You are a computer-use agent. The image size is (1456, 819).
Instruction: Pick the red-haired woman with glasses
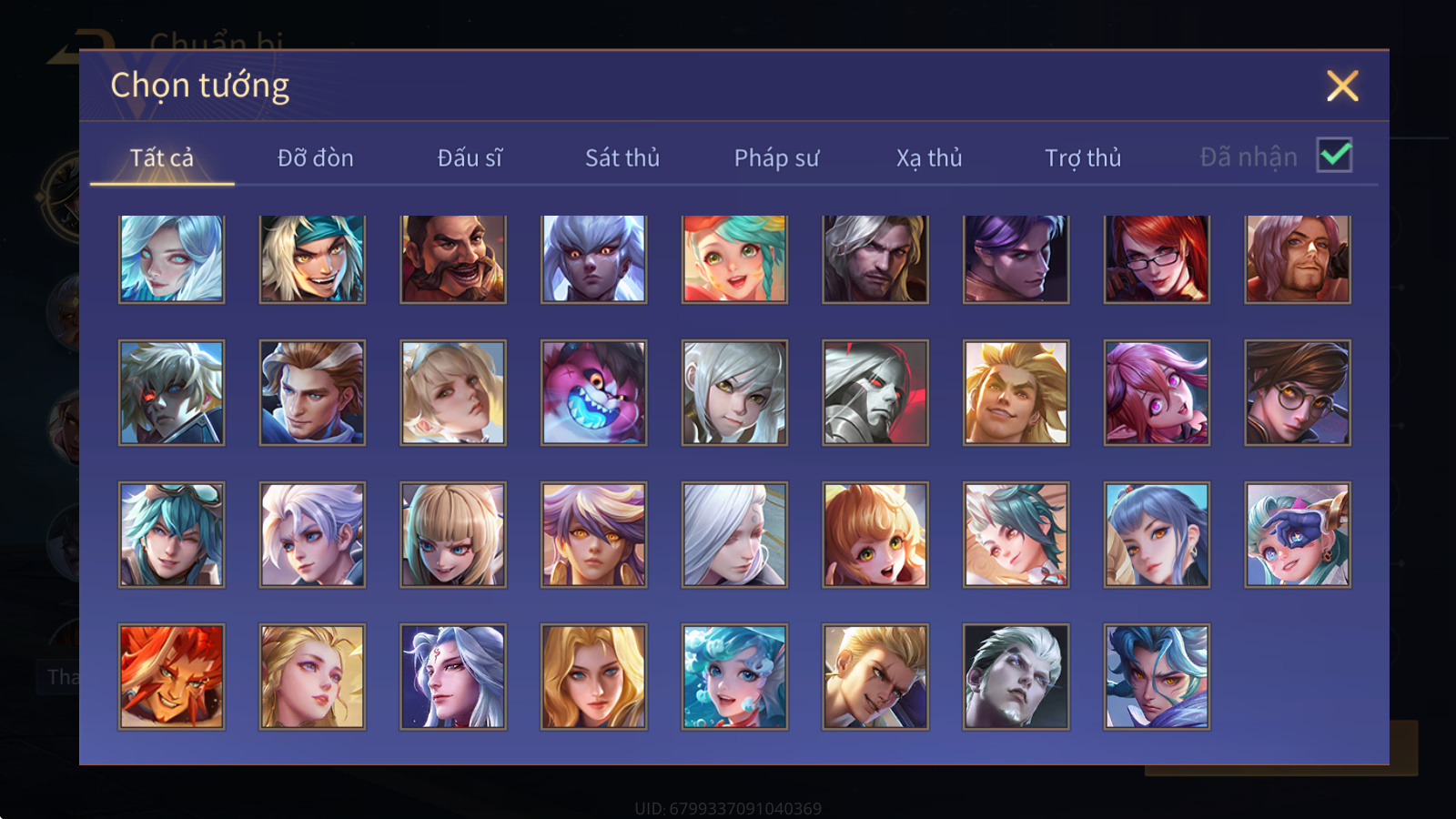tap(1157, 258)
